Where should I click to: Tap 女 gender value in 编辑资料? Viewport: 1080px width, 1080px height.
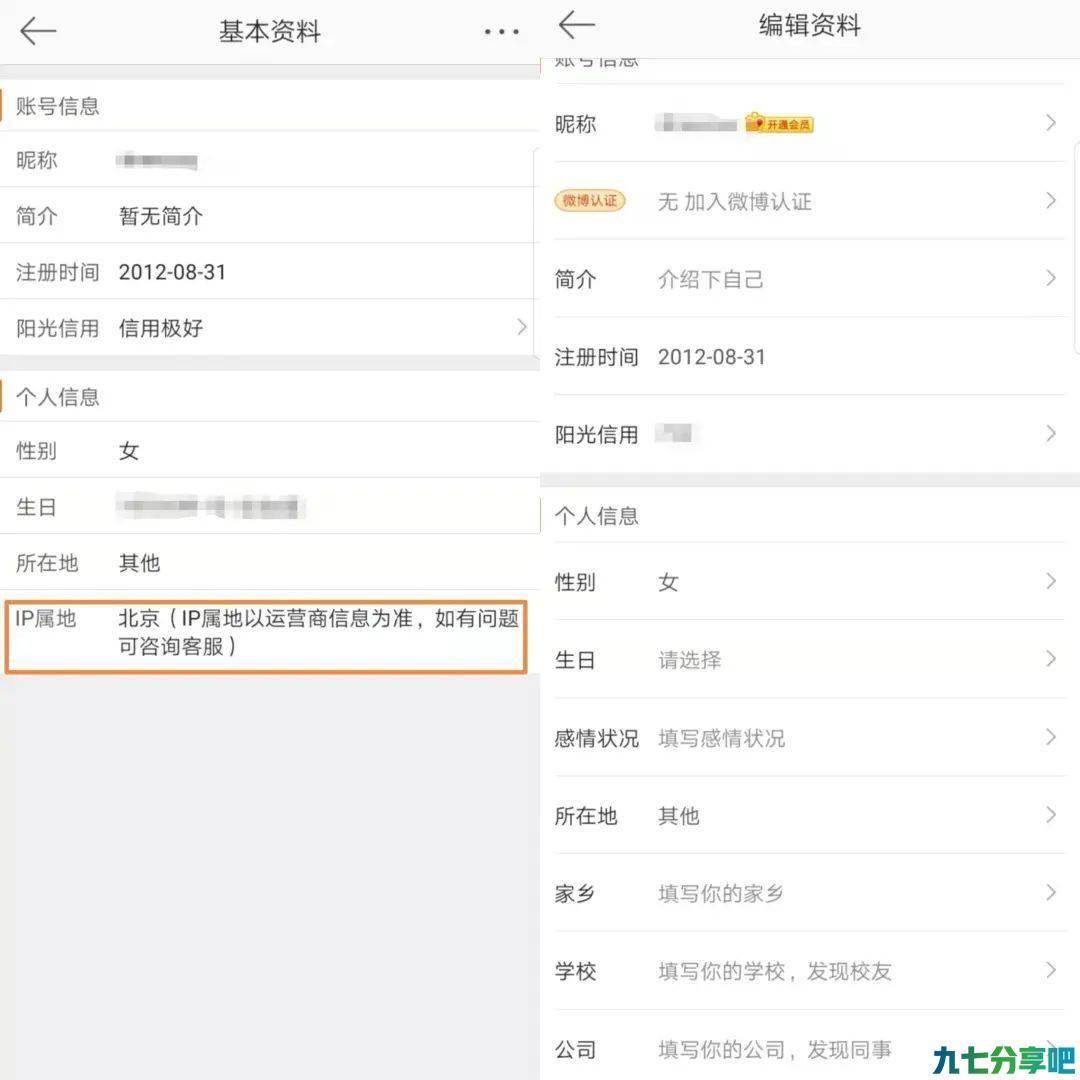668,583
